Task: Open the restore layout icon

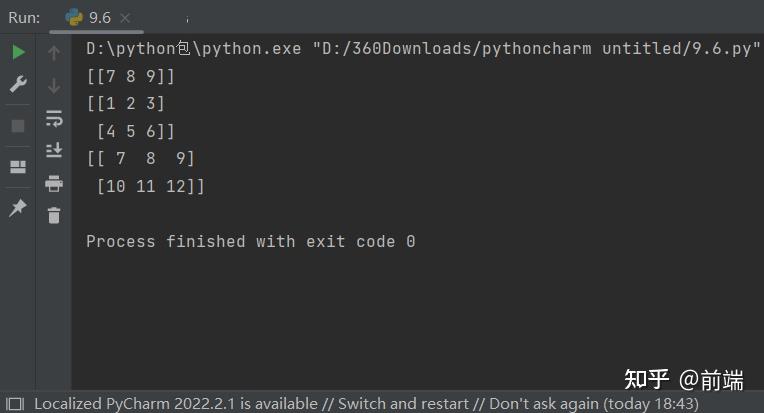Action: [x=18, y=167]
